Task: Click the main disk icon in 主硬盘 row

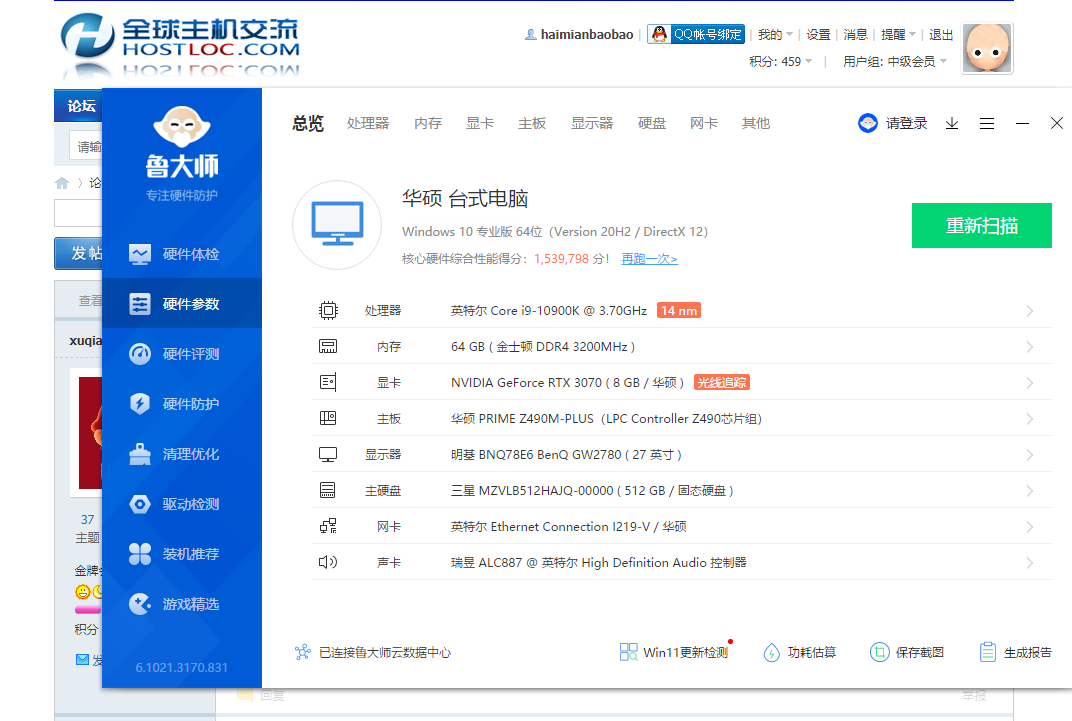Action: pyautogui.click(x=328, y=490)
